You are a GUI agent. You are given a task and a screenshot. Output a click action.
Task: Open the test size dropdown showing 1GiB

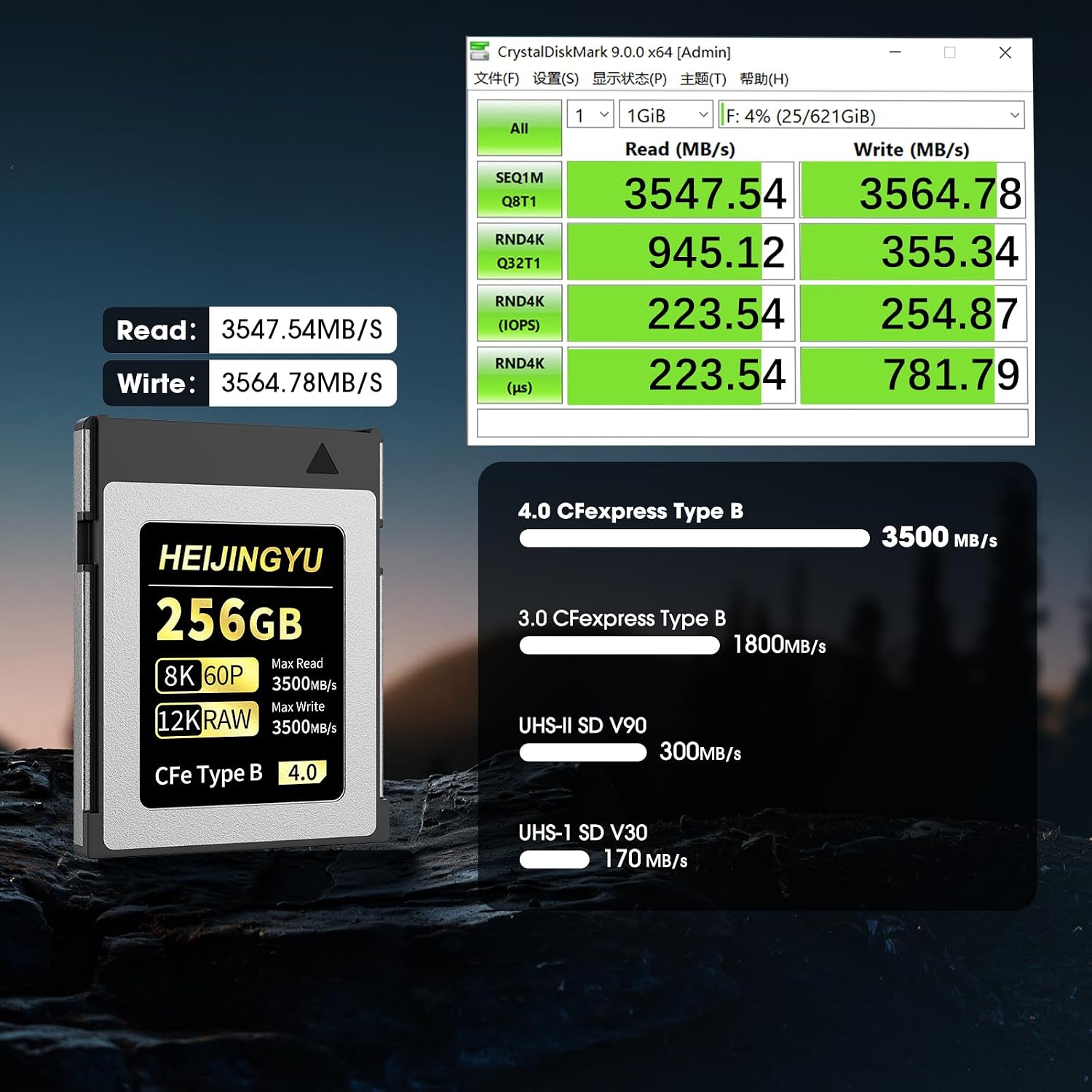(665, 115)
